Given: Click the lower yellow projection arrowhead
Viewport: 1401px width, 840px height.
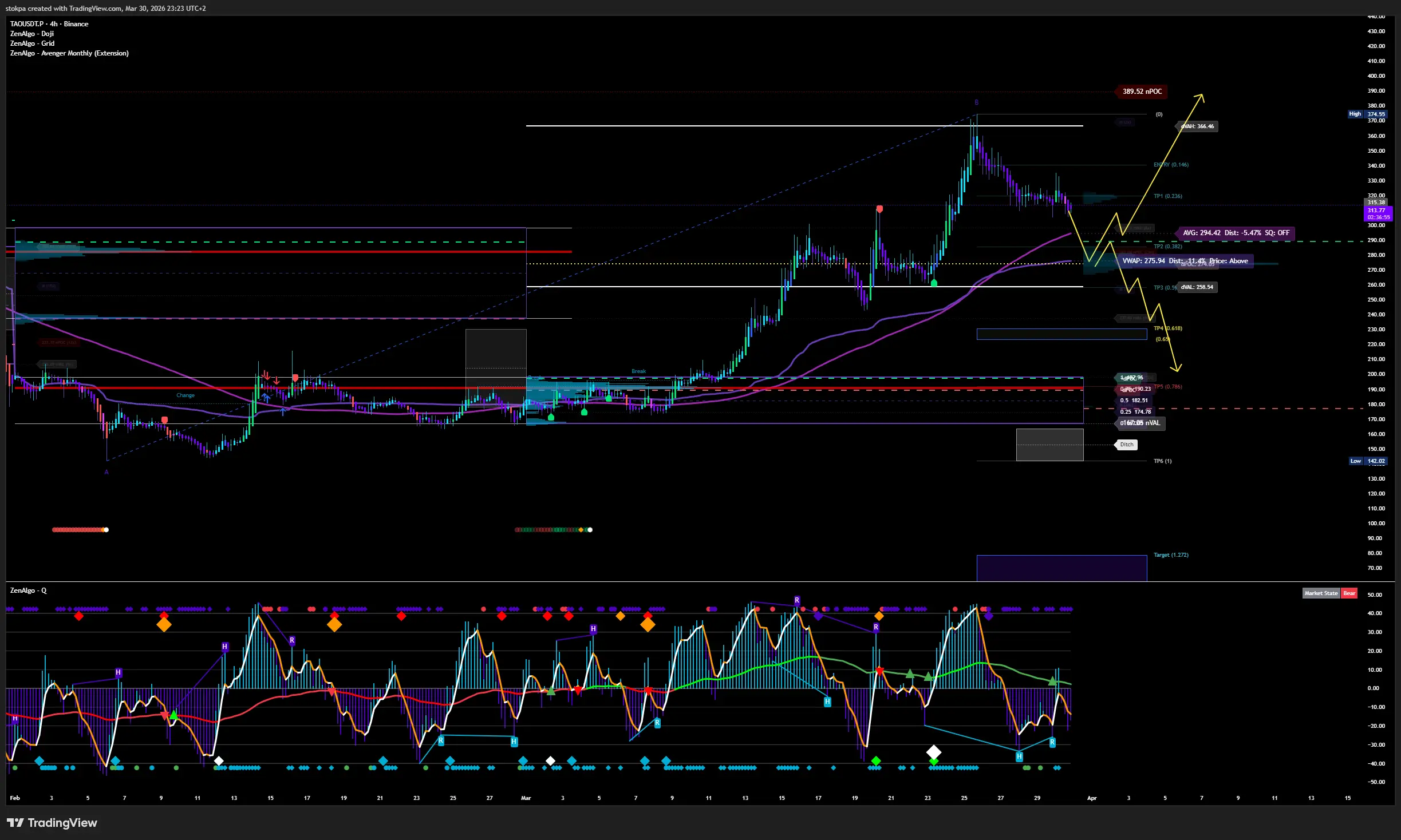Looking at the screenshot, I should (1177, 368).
